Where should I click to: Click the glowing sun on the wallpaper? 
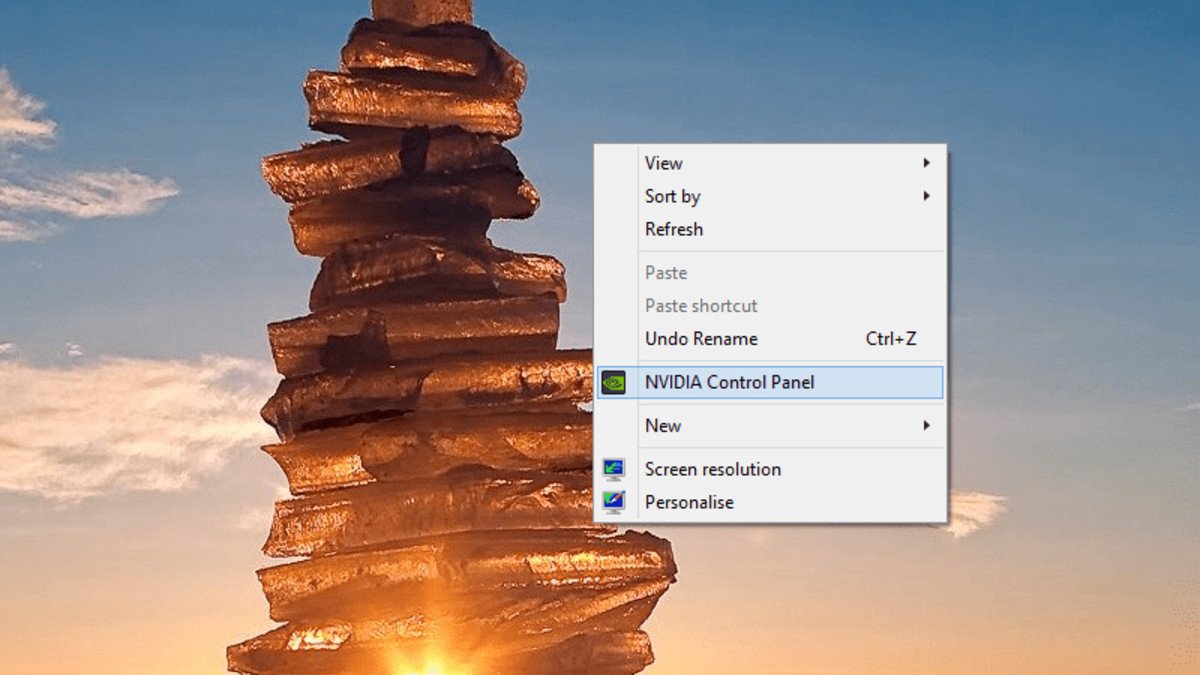[x=432, y=660]
